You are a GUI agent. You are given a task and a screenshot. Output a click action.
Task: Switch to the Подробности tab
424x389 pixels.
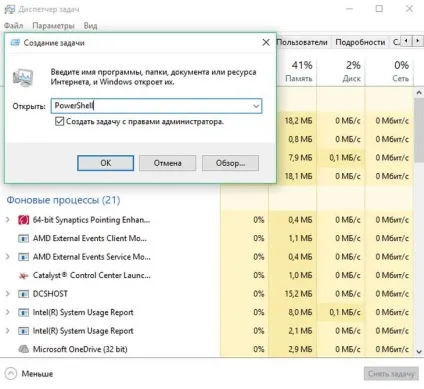click(360, 42)
